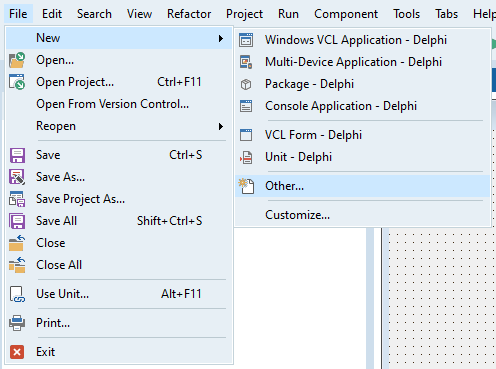Click the Print printer icon
Screen dimensions: 496x369
click(x=17, y=323)
